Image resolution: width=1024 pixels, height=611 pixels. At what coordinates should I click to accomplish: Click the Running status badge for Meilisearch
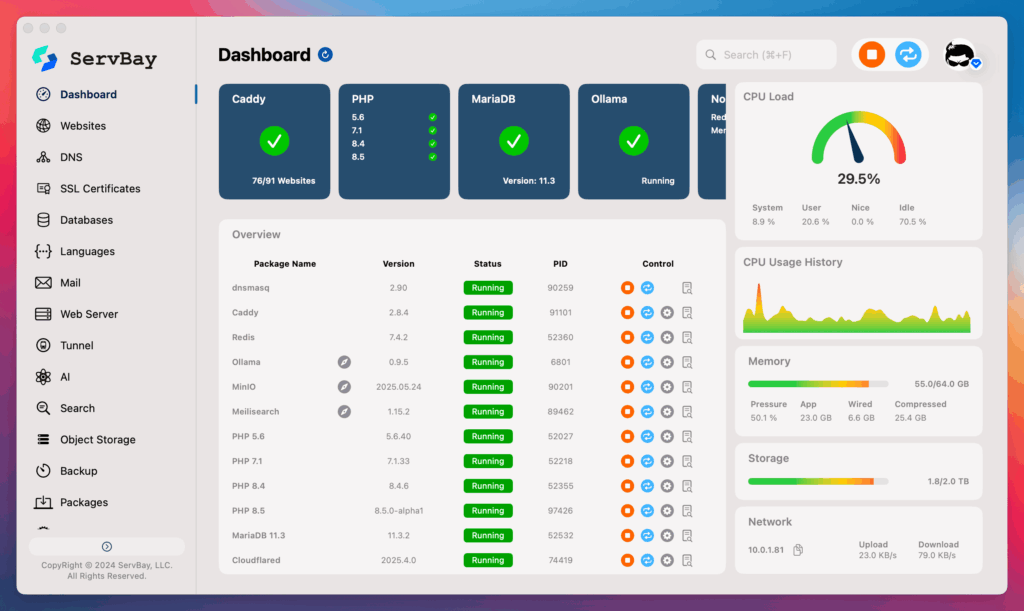coord(488,412)
